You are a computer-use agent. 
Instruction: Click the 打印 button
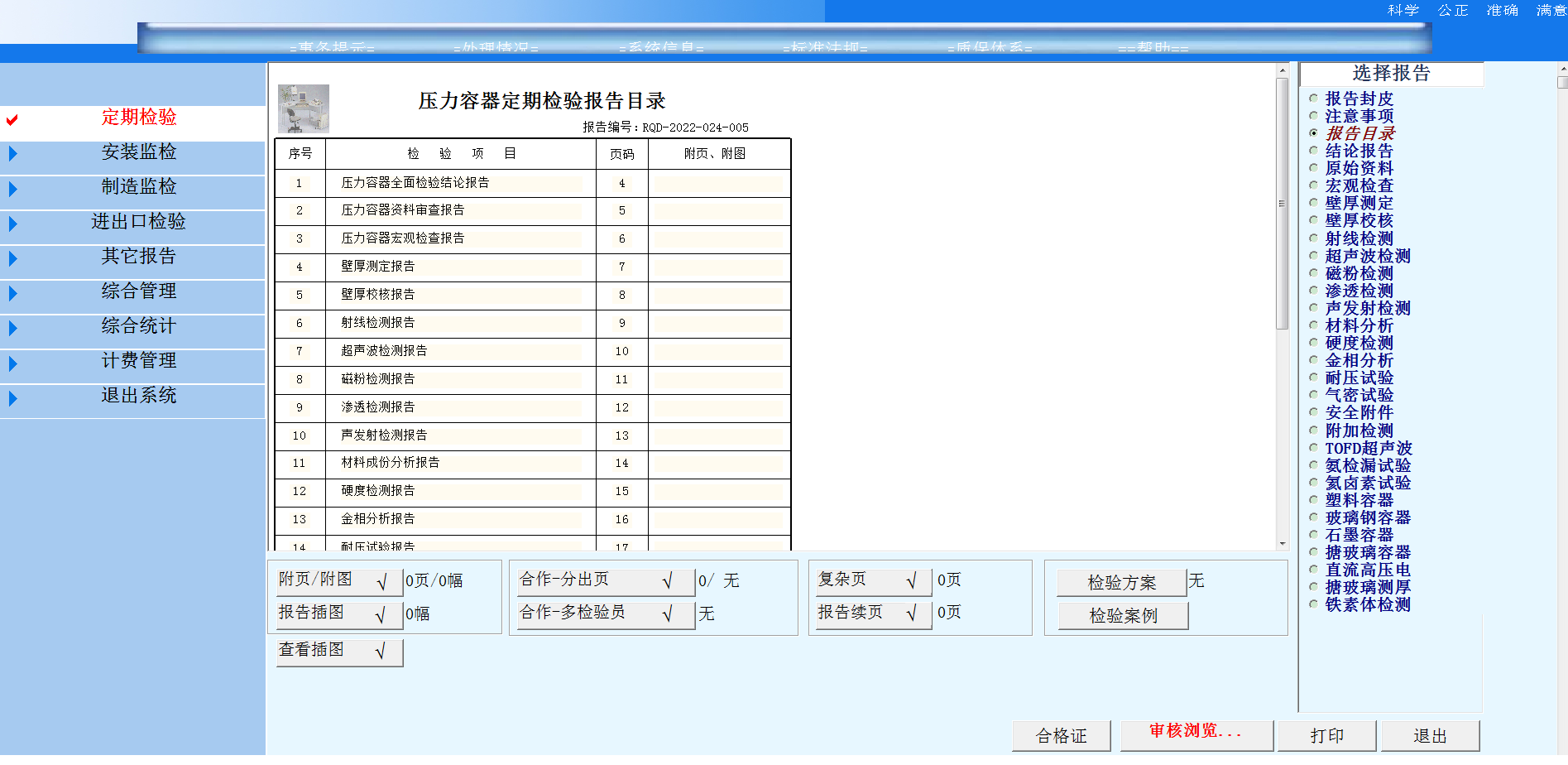[x=1327, y=735]
